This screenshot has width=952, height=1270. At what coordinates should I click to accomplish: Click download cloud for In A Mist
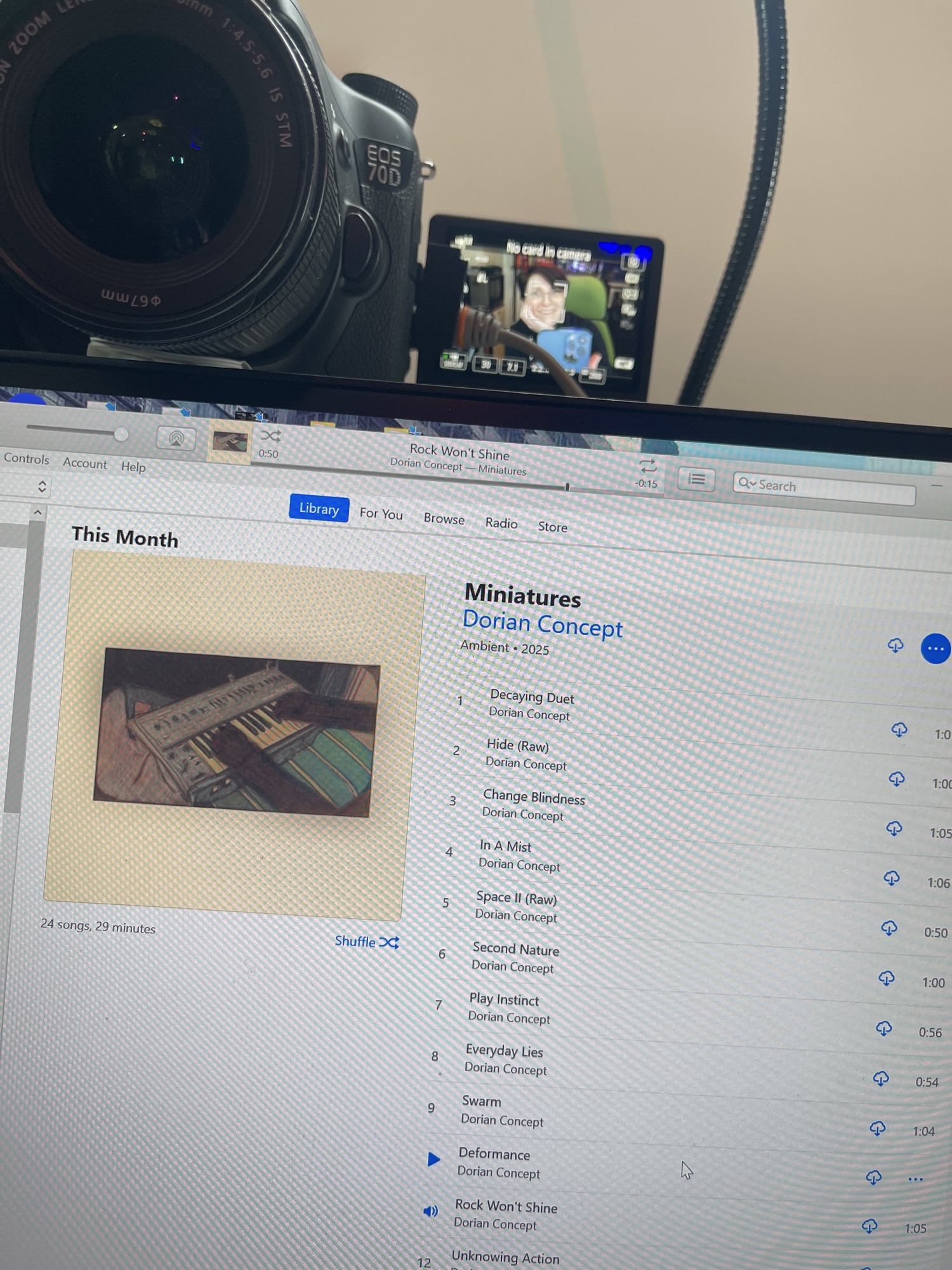coord(891,878)
